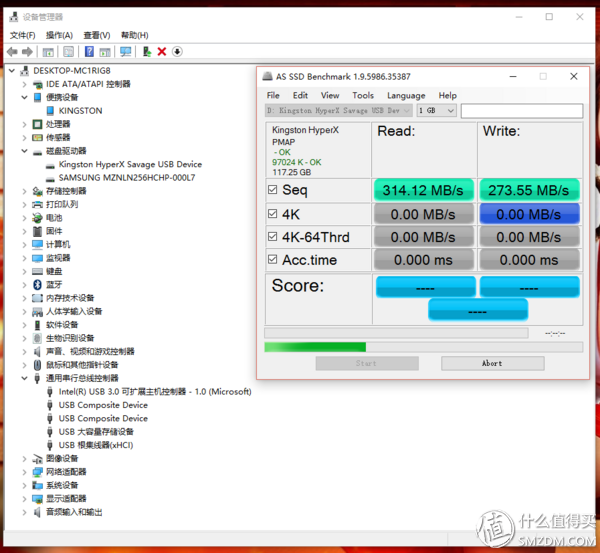Click the blue help question mark toolbar icon
This screenshot has height=553, width=600.
pos(89,52)
